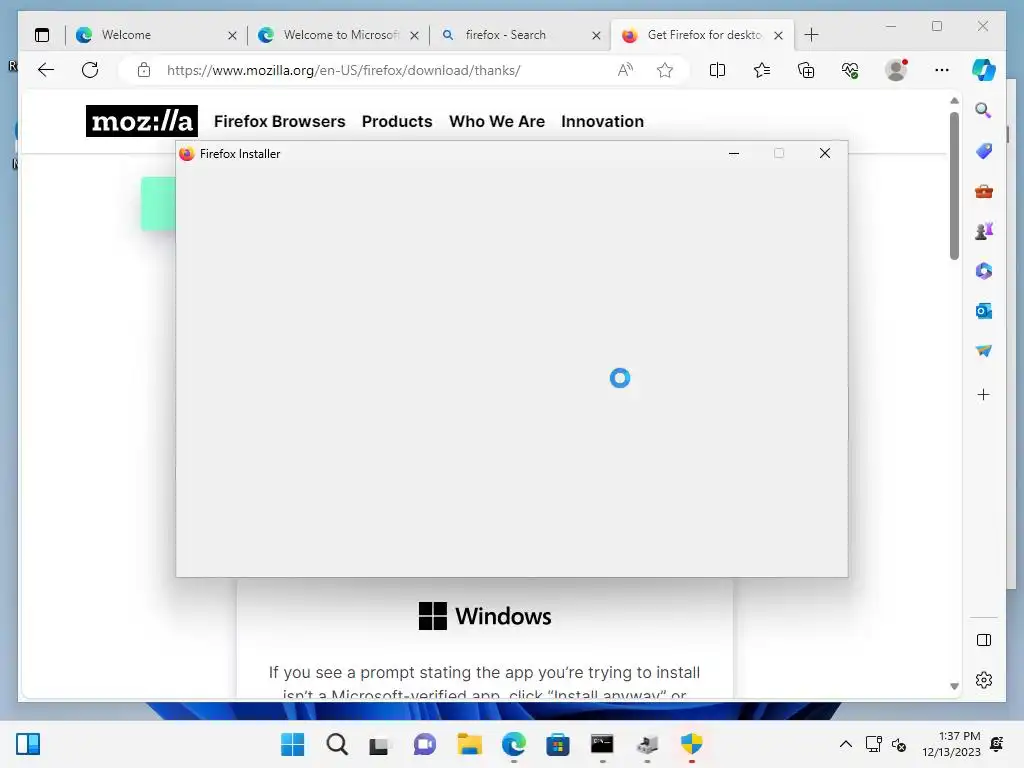Open Widgets panel on taskbar
The height and width of the screenshot is (768, 1024).
click(x=28, y=744)
